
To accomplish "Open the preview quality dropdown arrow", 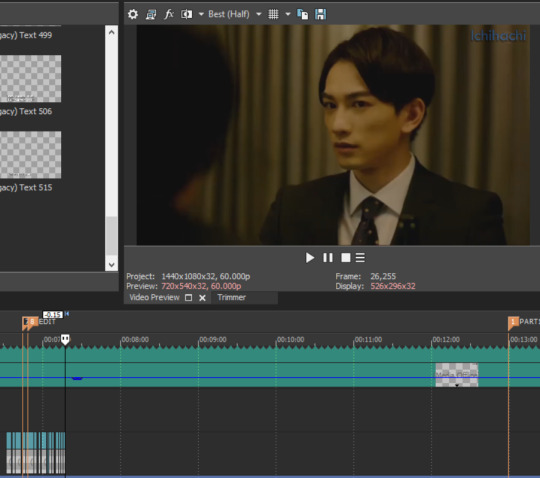I will 259,14.
